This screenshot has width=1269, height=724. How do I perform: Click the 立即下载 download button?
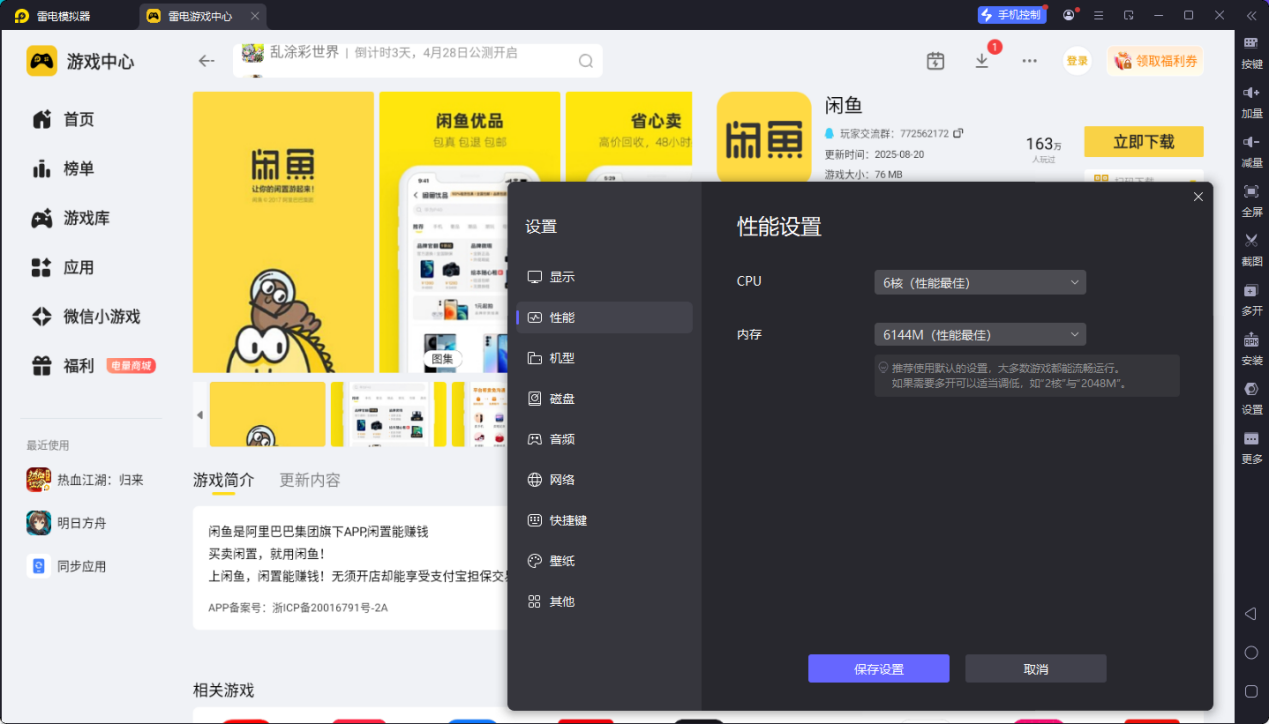click(x=1143, y=142)
